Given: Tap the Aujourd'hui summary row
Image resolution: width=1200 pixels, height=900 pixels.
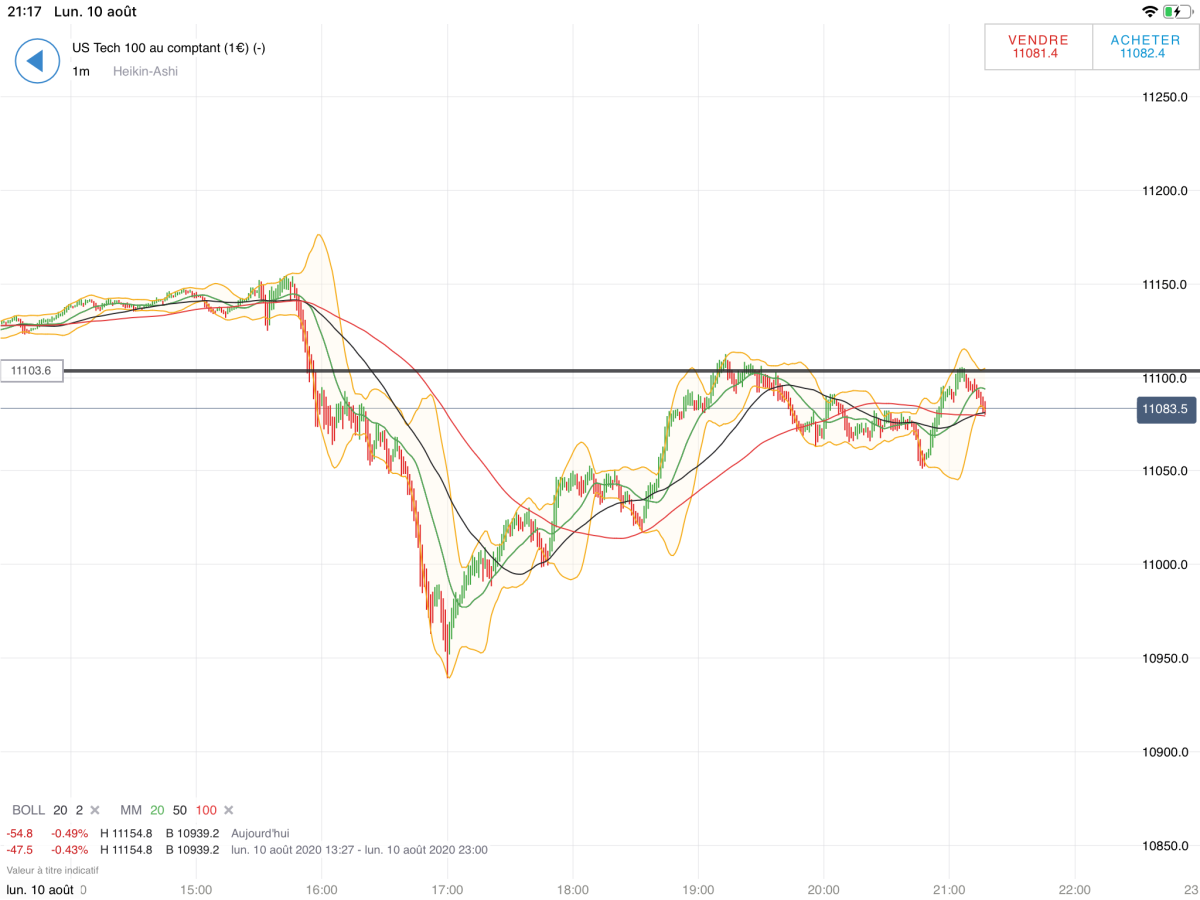Looking at the screenshot, I should (x=260, y=833).
